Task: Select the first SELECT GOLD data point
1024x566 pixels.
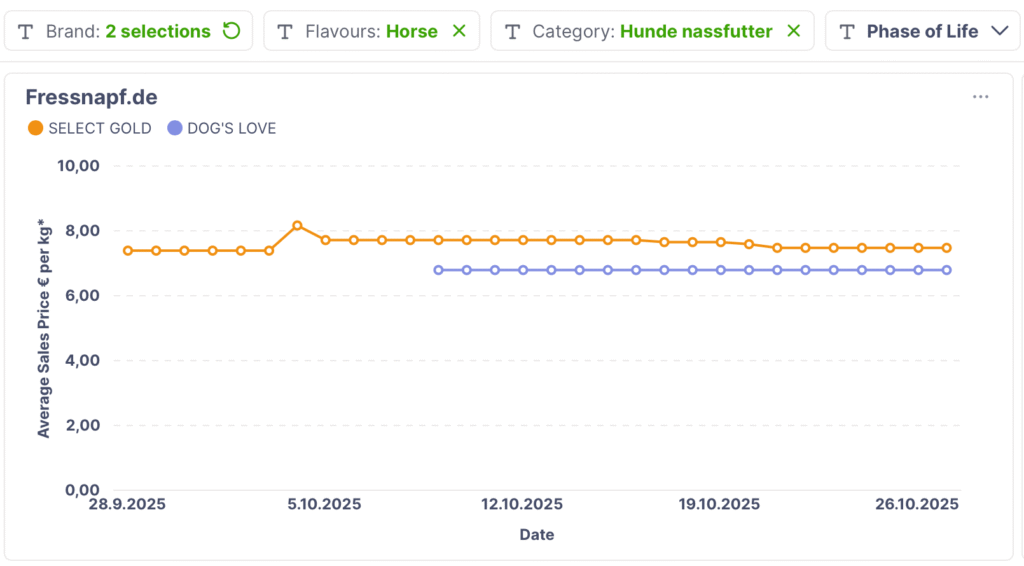Action: [x=128, y=251]
